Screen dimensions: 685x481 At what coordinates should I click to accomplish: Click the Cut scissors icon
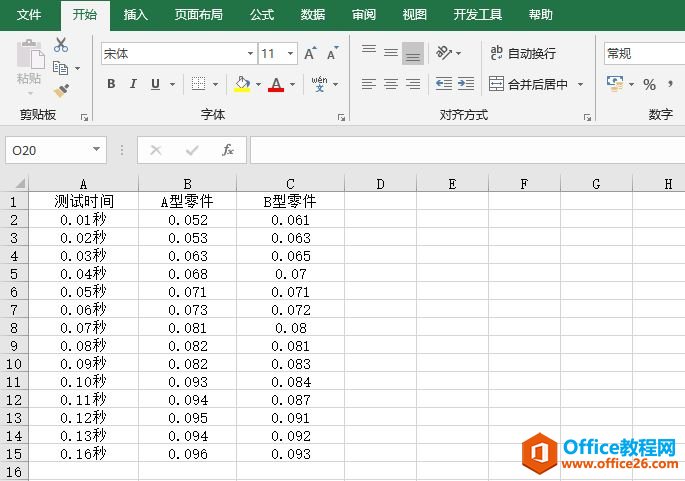point(61,45)
